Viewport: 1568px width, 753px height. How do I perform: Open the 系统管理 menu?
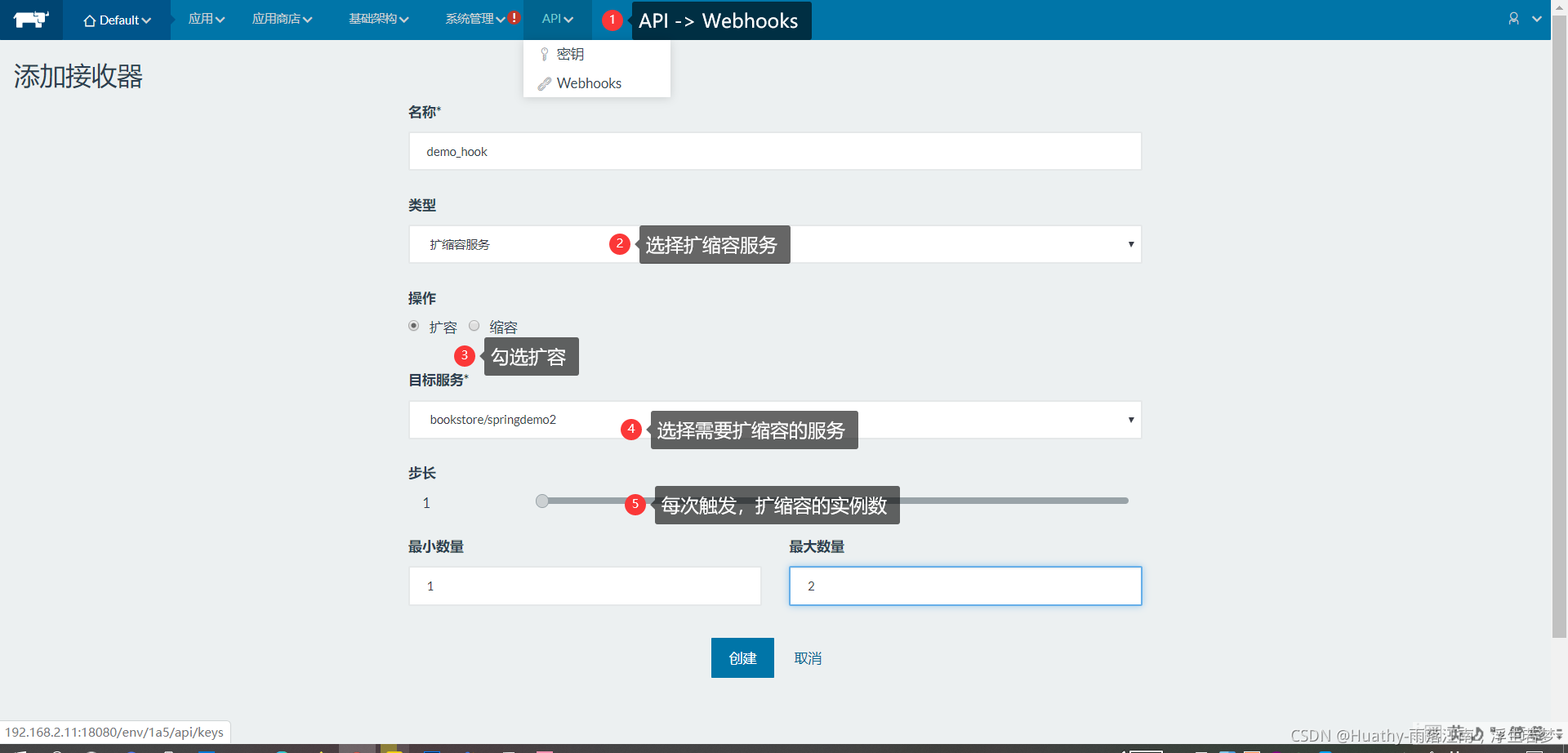click(475, 19)
